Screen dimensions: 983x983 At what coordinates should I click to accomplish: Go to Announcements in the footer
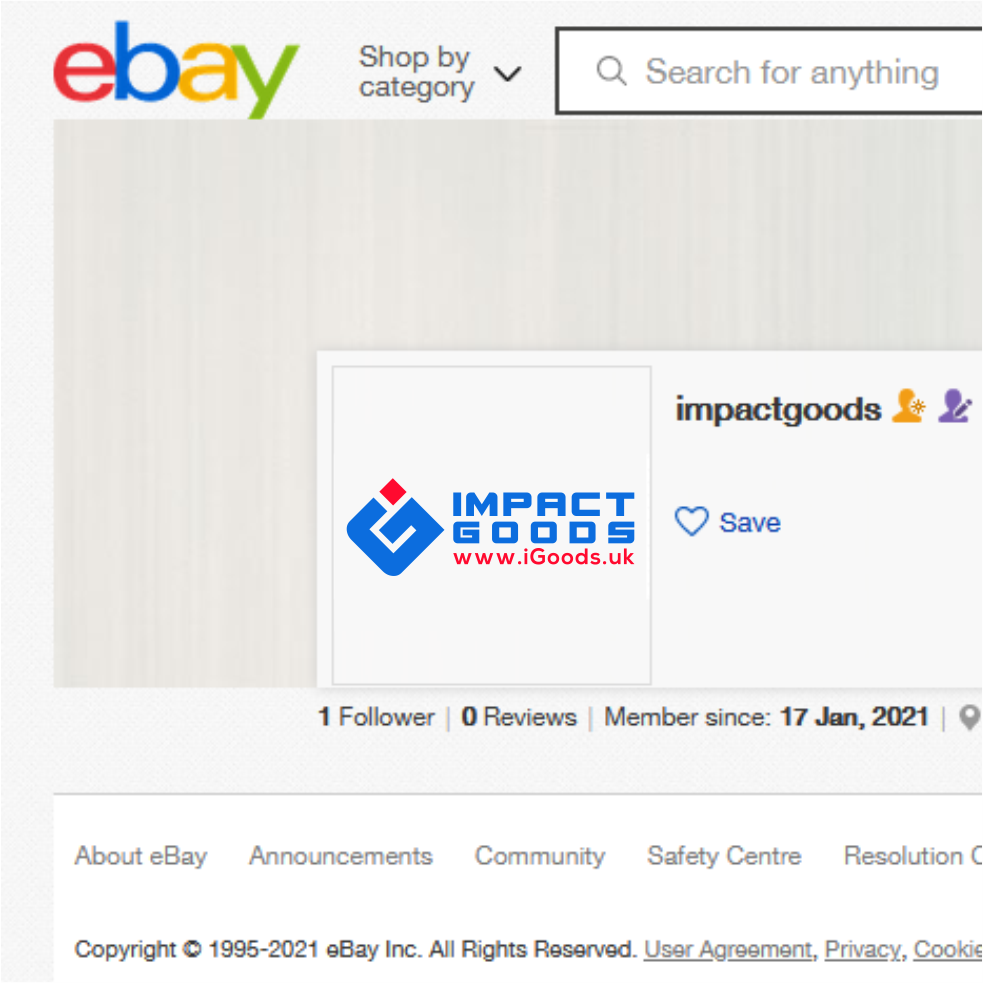pos(341,856)
